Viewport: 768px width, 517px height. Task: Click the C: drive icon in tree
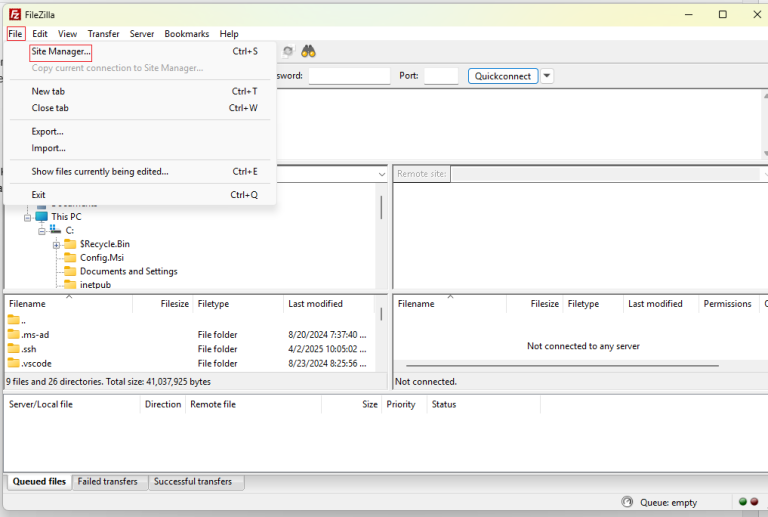point(55,230)
